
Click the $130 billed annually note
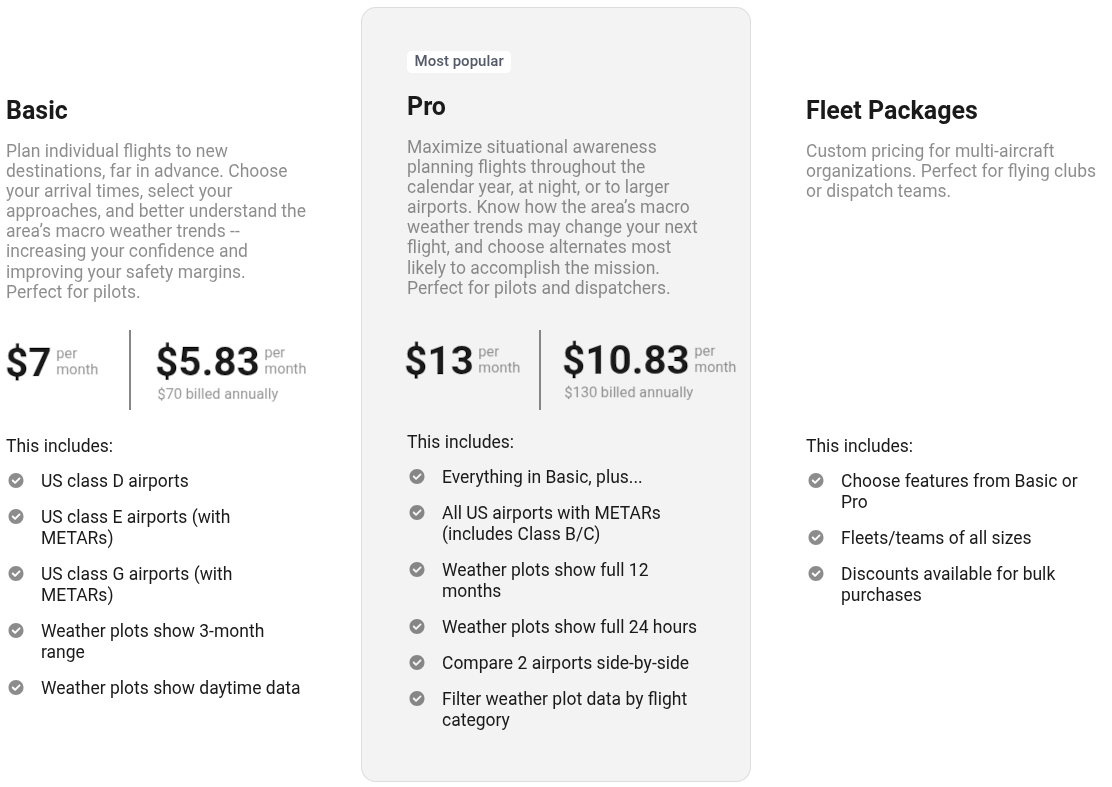click(628, 393)
